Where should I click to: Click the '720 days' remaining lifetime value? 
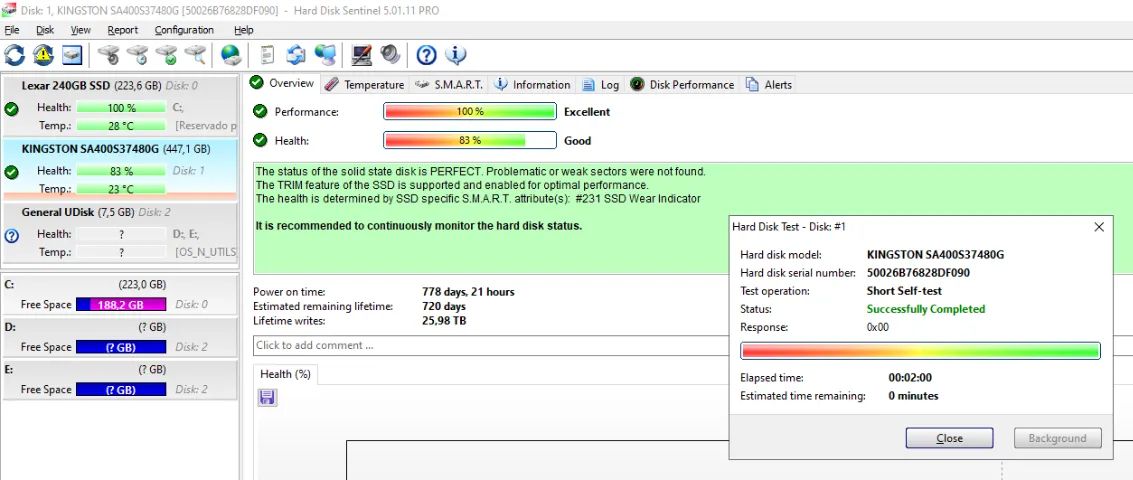click(444, 307)
